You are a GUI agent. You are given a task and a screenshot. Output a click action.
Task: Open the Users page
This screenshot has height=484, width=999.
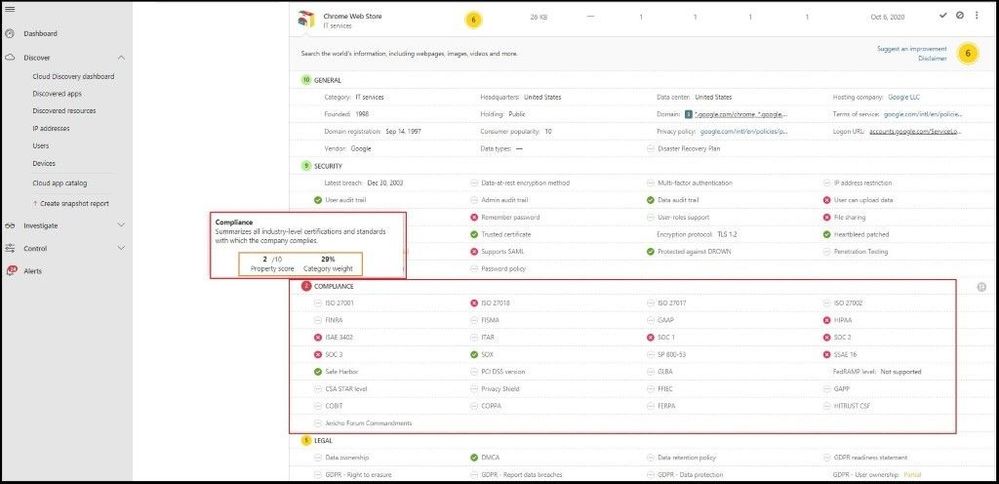click(x=41, y=146)
